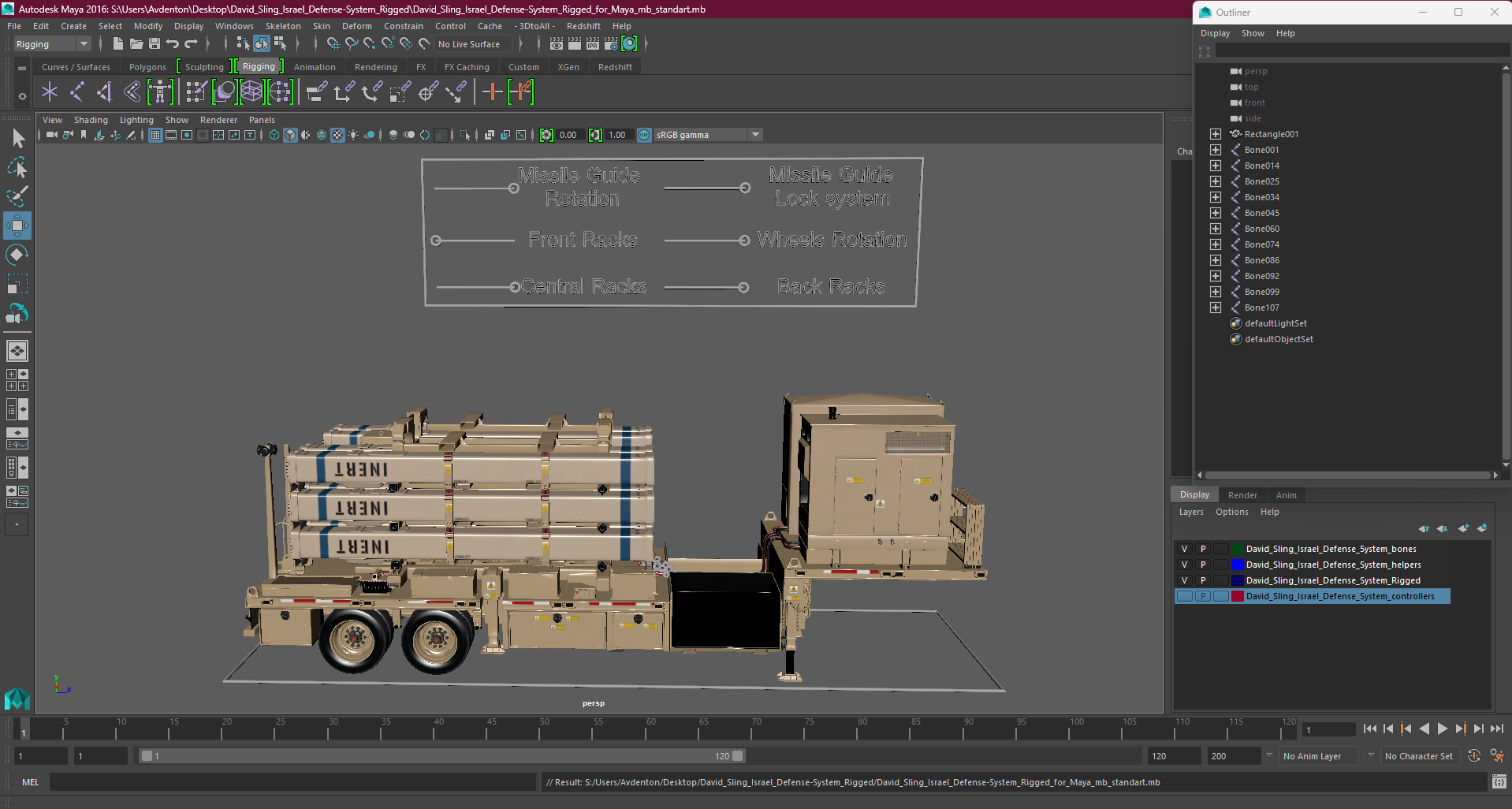The image size is (1512, 809).
Task: Click the Render current frame icon
Action: pyautogui.click(x=575, y=44)
